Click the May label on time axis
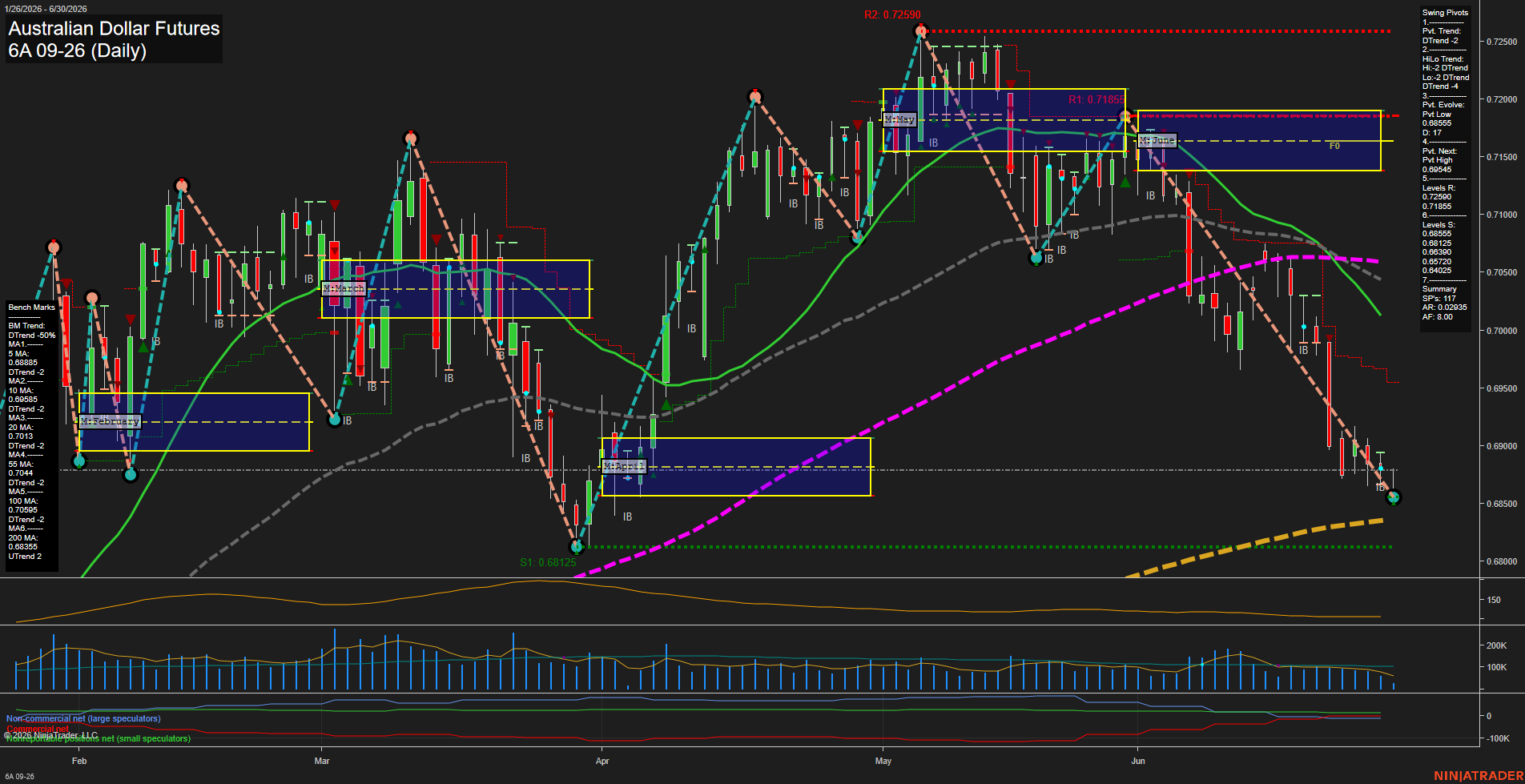Image resolution: width=1525 pixels, height=784 pixels. tap(883, 761)
